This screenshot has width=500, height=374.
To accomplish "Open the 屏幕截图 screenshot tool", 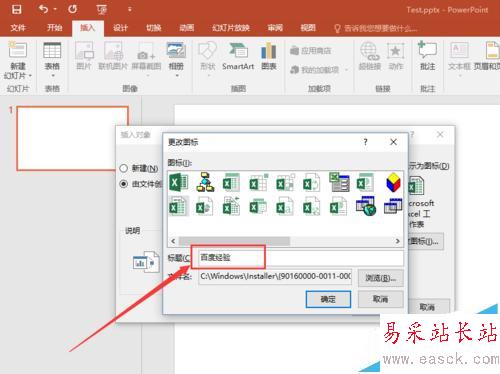I will click(146, 59).
